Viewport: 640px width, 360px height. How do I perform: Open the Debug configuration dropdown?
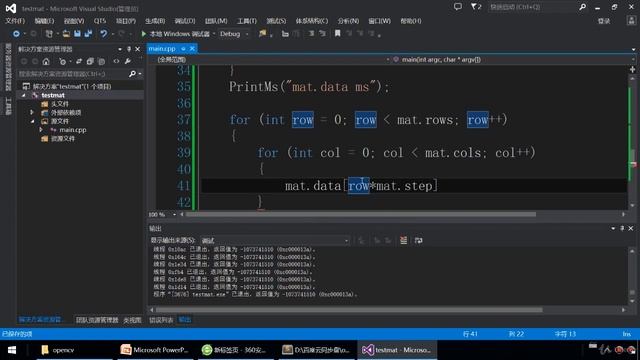click(x=247, y=34)
